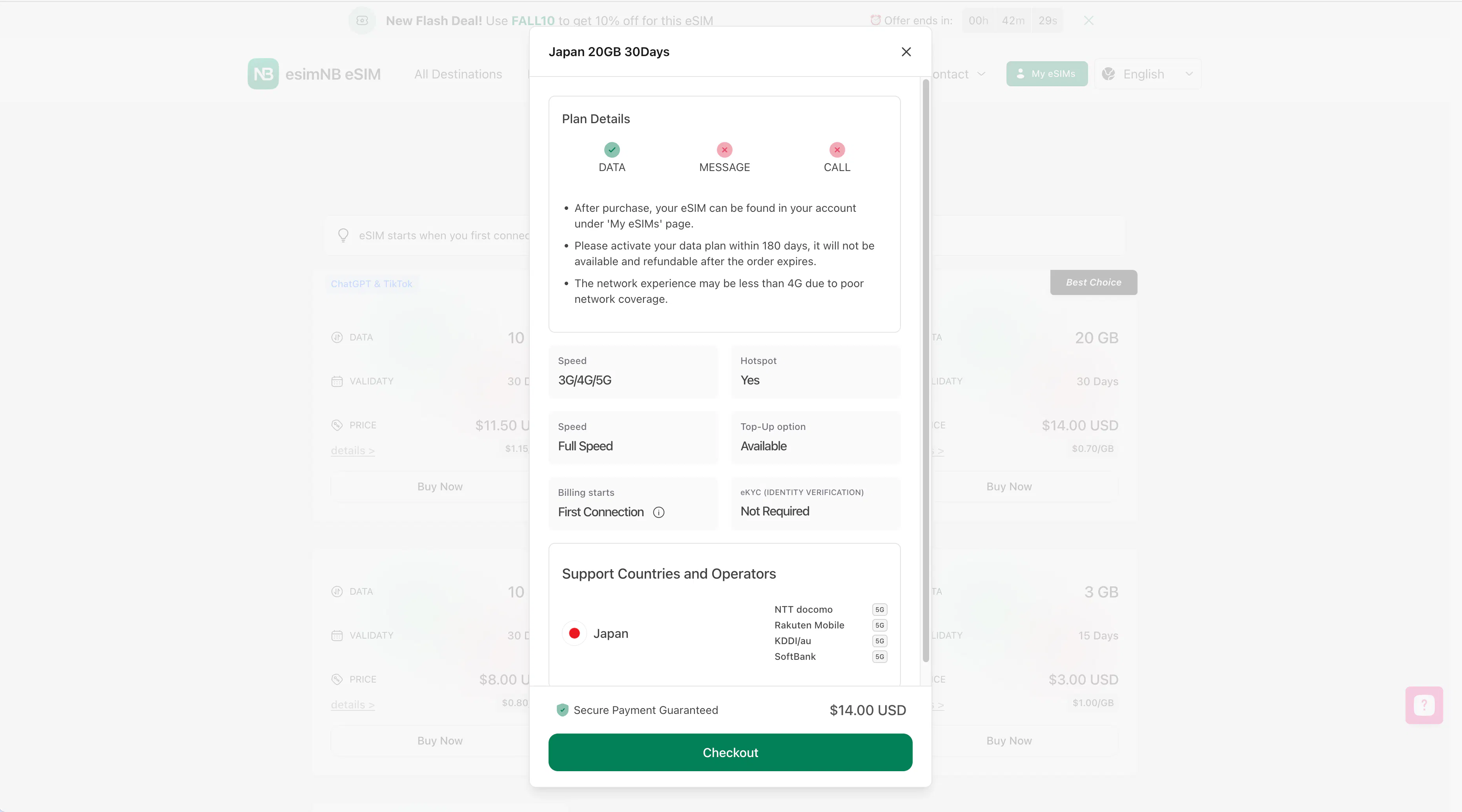Open the All Destinations menu item

458,74
